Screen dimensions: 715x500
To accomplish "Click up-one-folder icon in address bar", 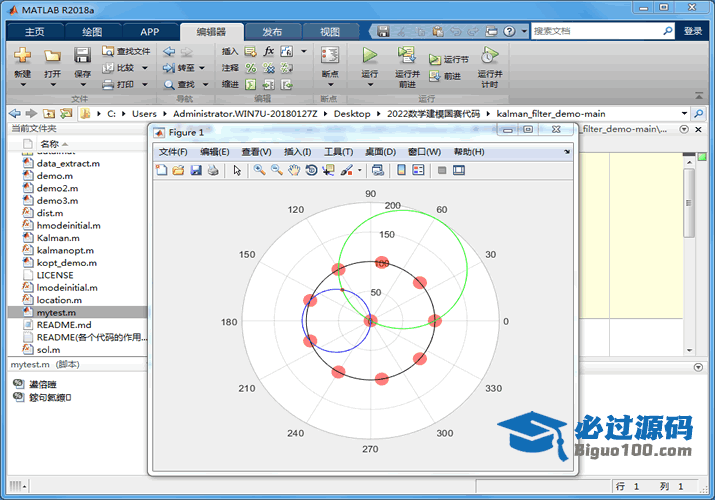I will [x=49, y=113].
